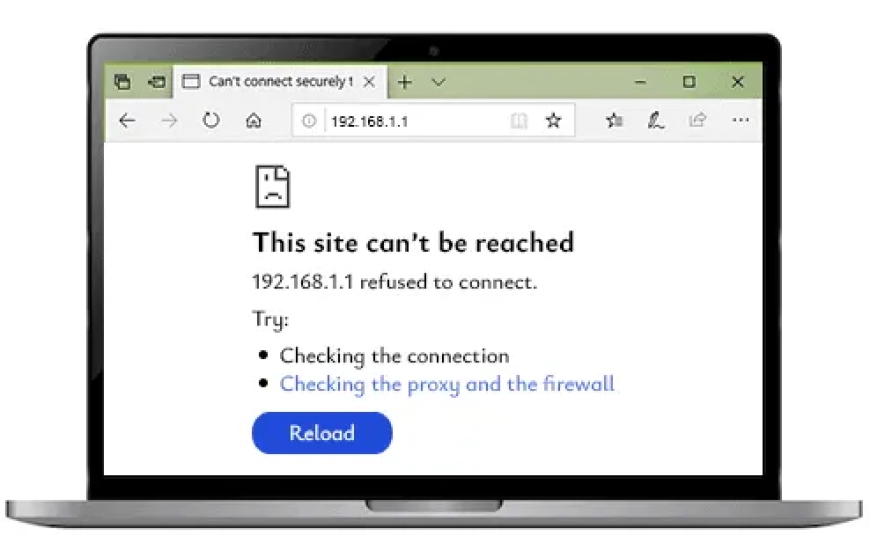Add page to favorites with star icon
This screenshot has height=558, width=870.
pyautogui.click(x=553, y=120)
